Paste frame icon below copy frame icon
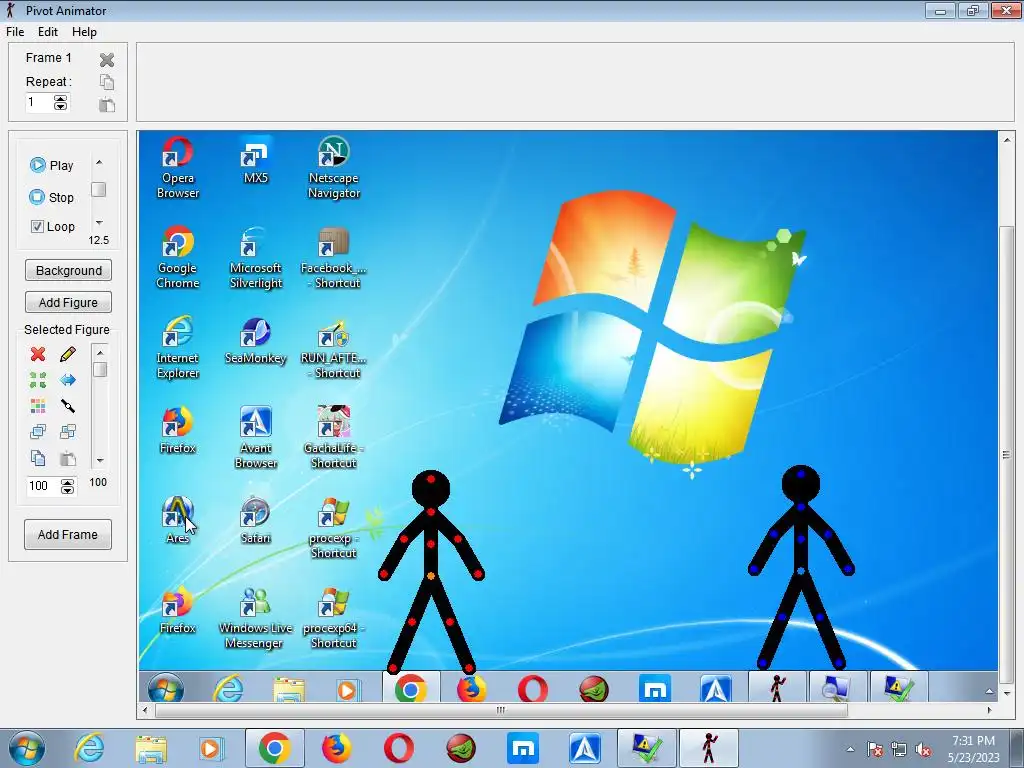Image resolution: width=1024 pixels, height=768 pixels. click(x=106, y=104)
